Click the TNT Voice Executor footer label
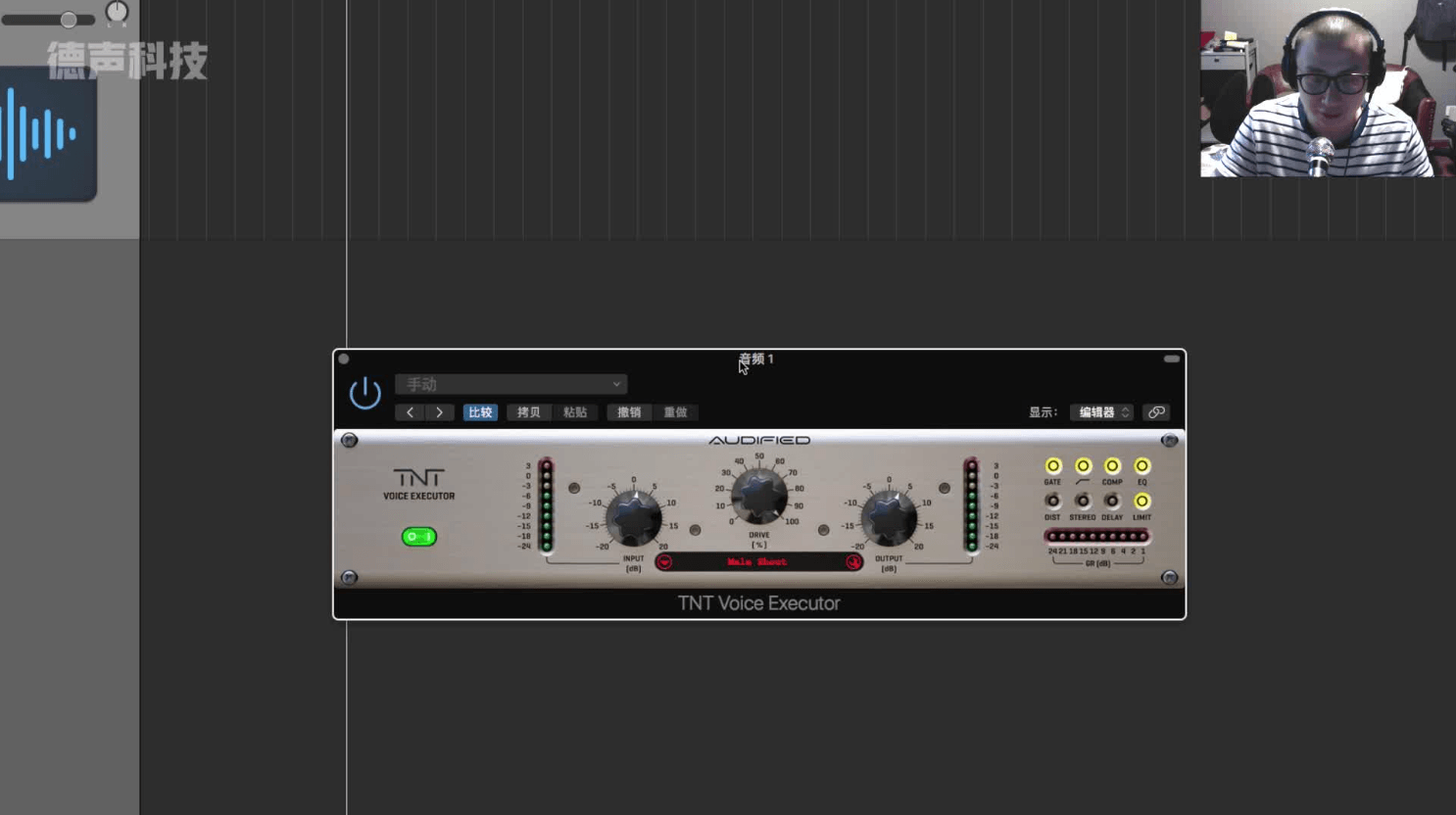 pos(759,603)
